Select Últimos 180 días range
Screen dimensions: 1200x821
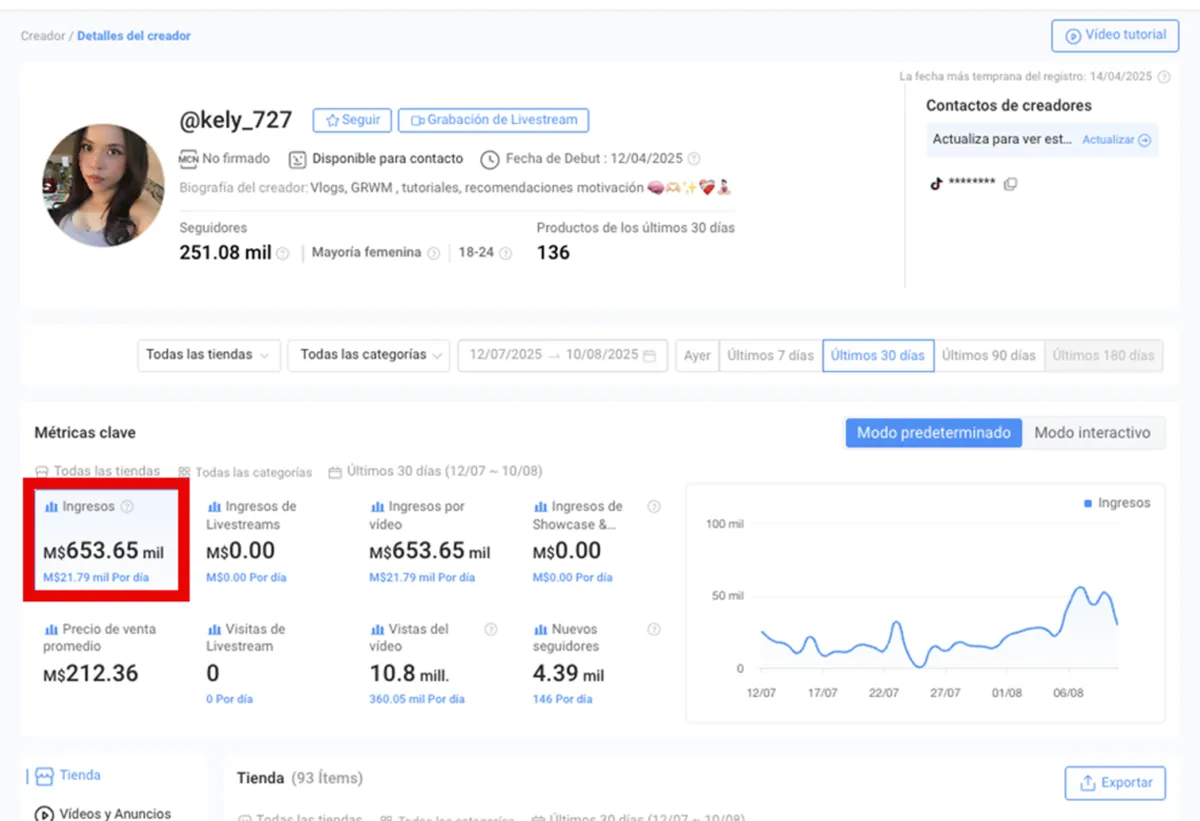tap(1103, 355)
